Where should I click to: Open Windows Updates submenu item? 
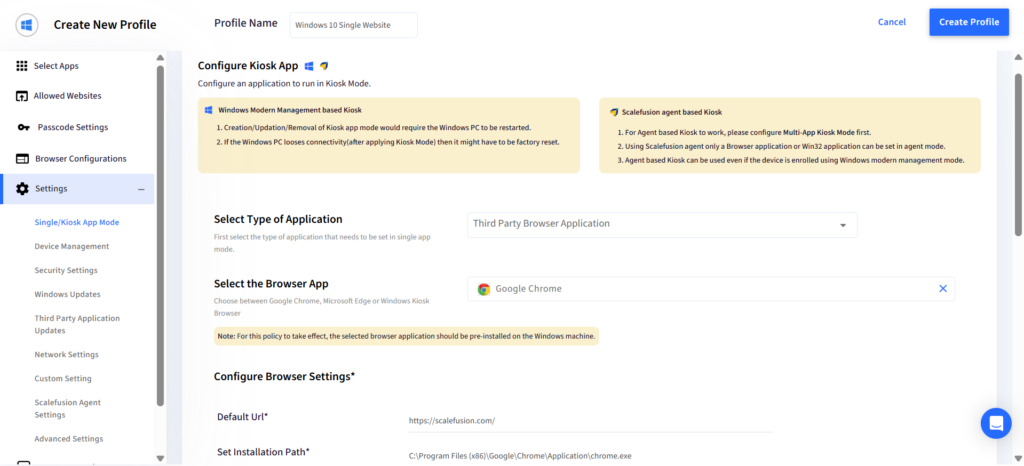coord(67,294)
